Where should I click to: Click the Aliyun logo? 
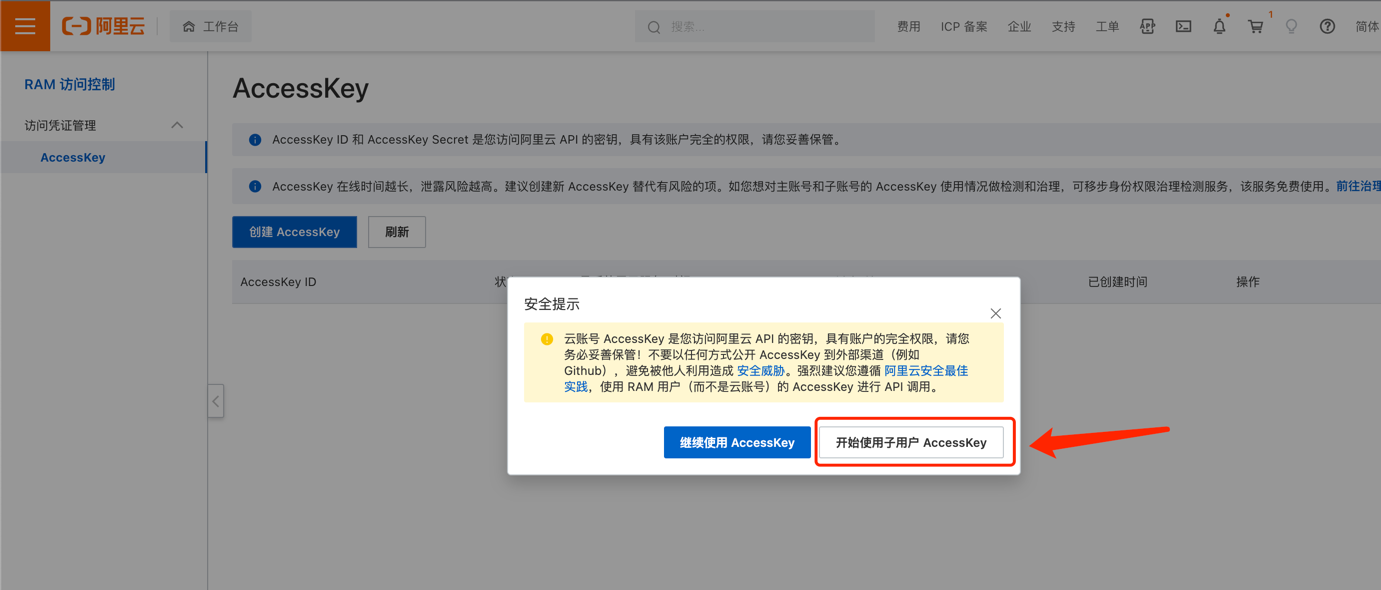[104, 27]
